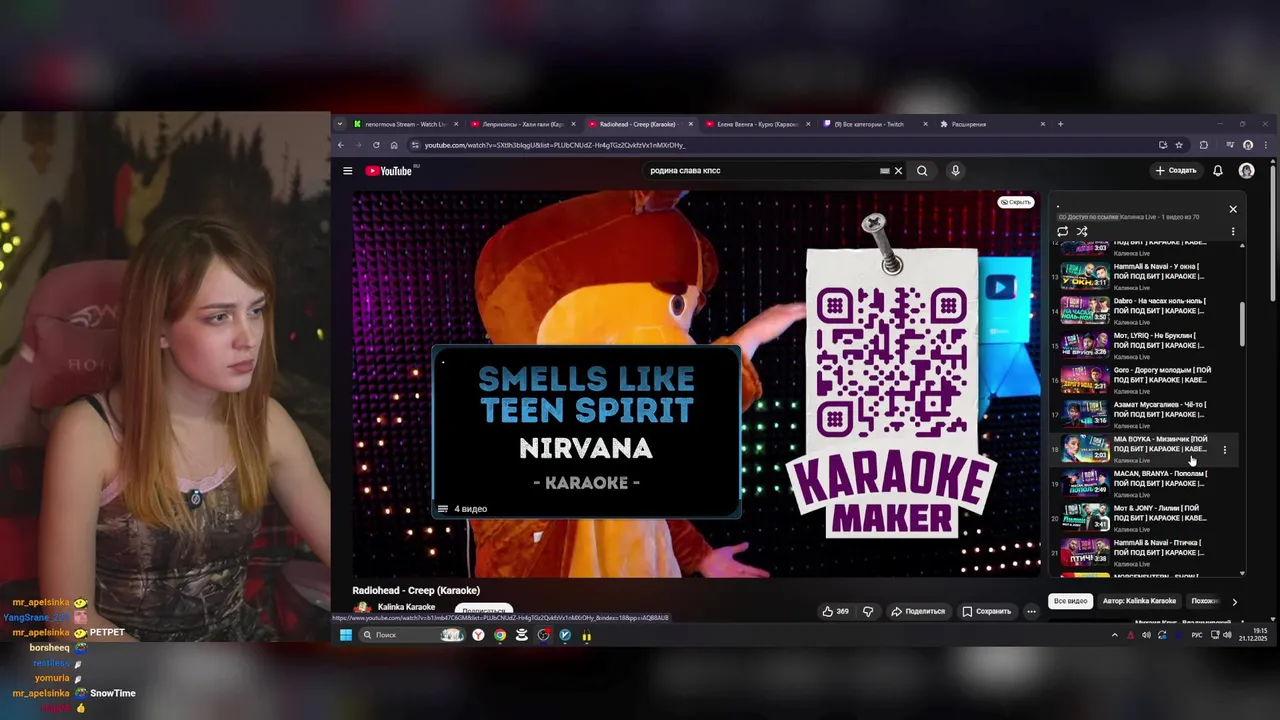Toggle playlist loop
This screenshot has height=720, width=1280.
point(1062,231)
